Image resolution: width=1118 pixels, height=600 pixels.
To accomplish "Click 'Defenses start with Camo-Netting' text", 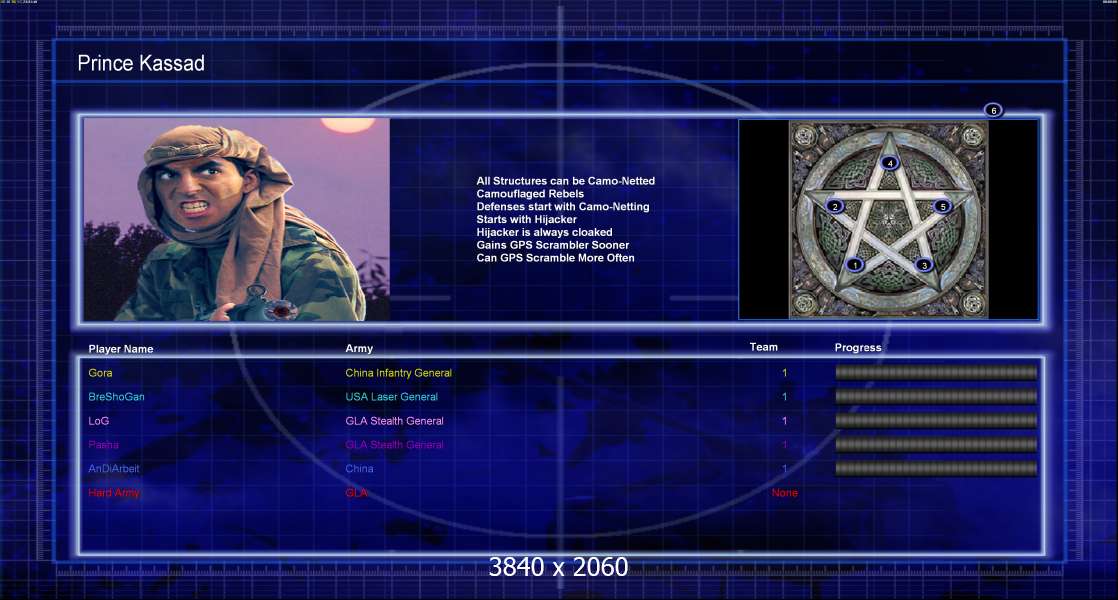I will pos(563,207).
